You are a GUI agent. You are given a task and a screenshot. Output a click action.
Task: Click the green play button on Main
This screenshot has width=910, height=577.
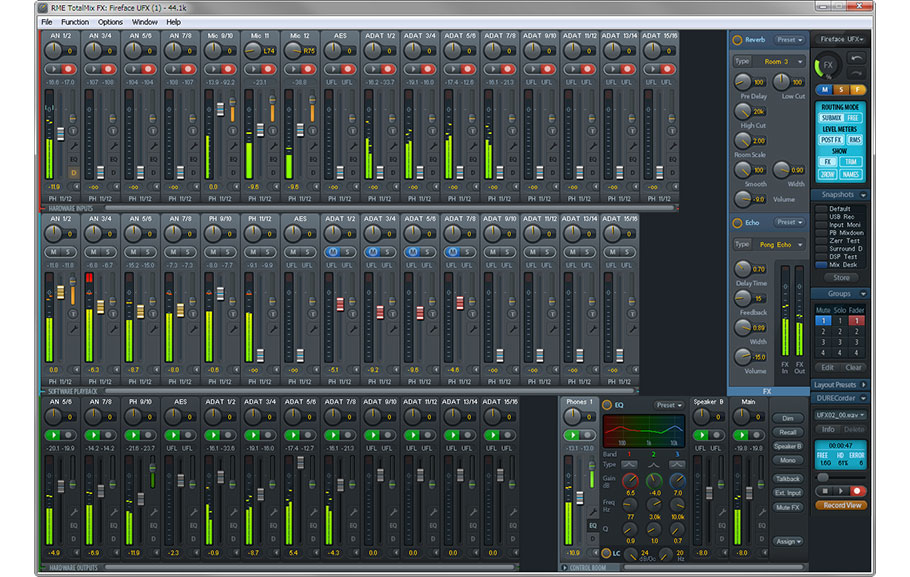[x=741, y=435]
